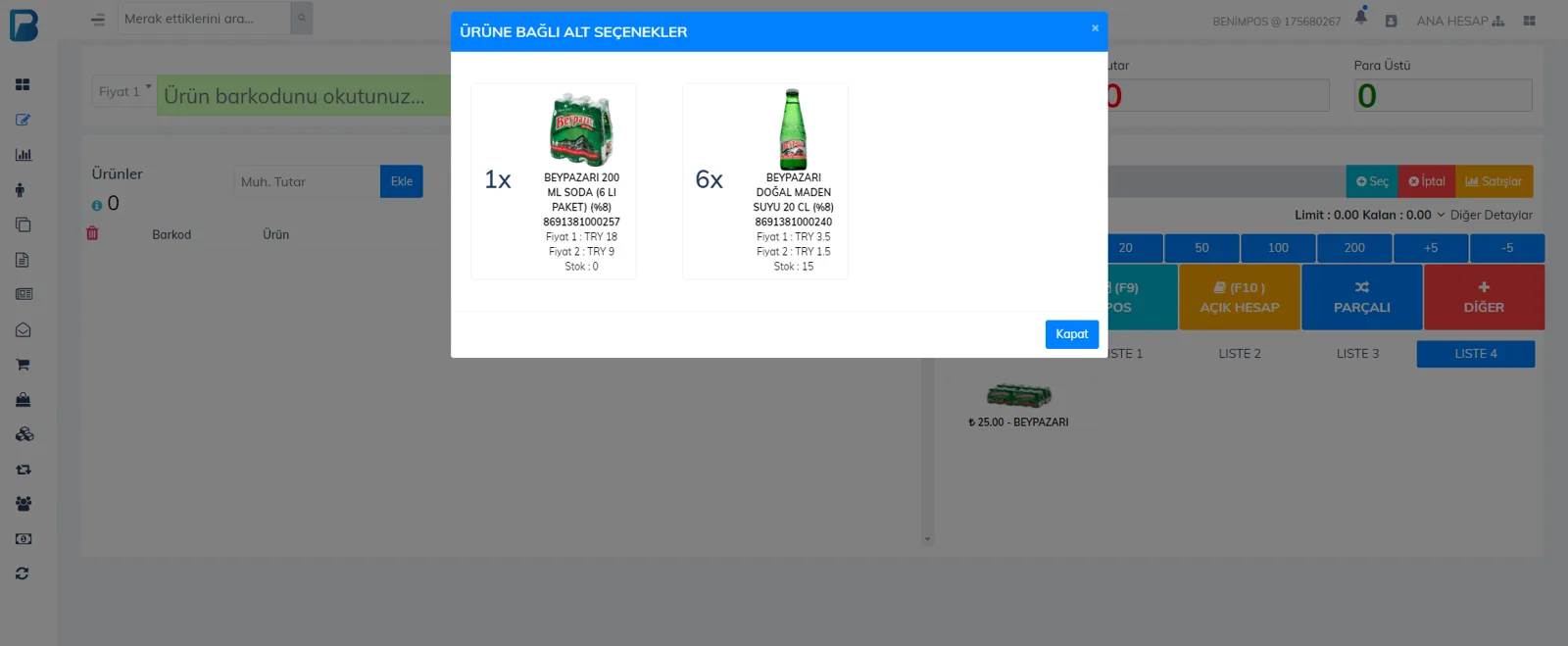
Task: Switch to LISTE 3 tab
Action: pos(1357,354)
